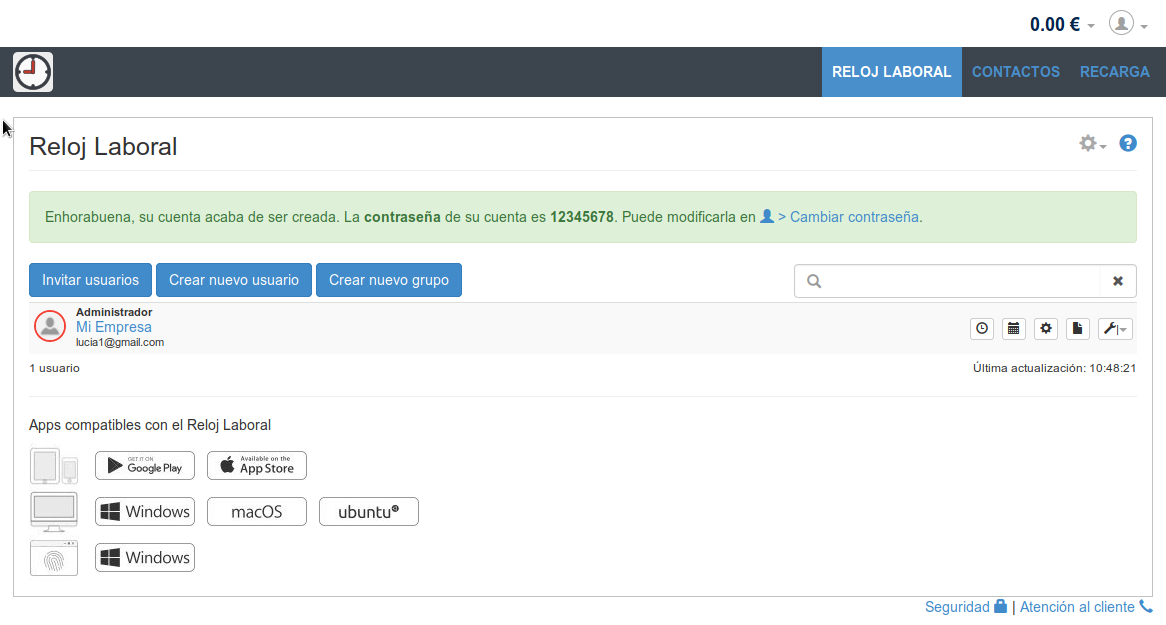
Task: Clear the search field with the X button
Action: pos(1118,281)
